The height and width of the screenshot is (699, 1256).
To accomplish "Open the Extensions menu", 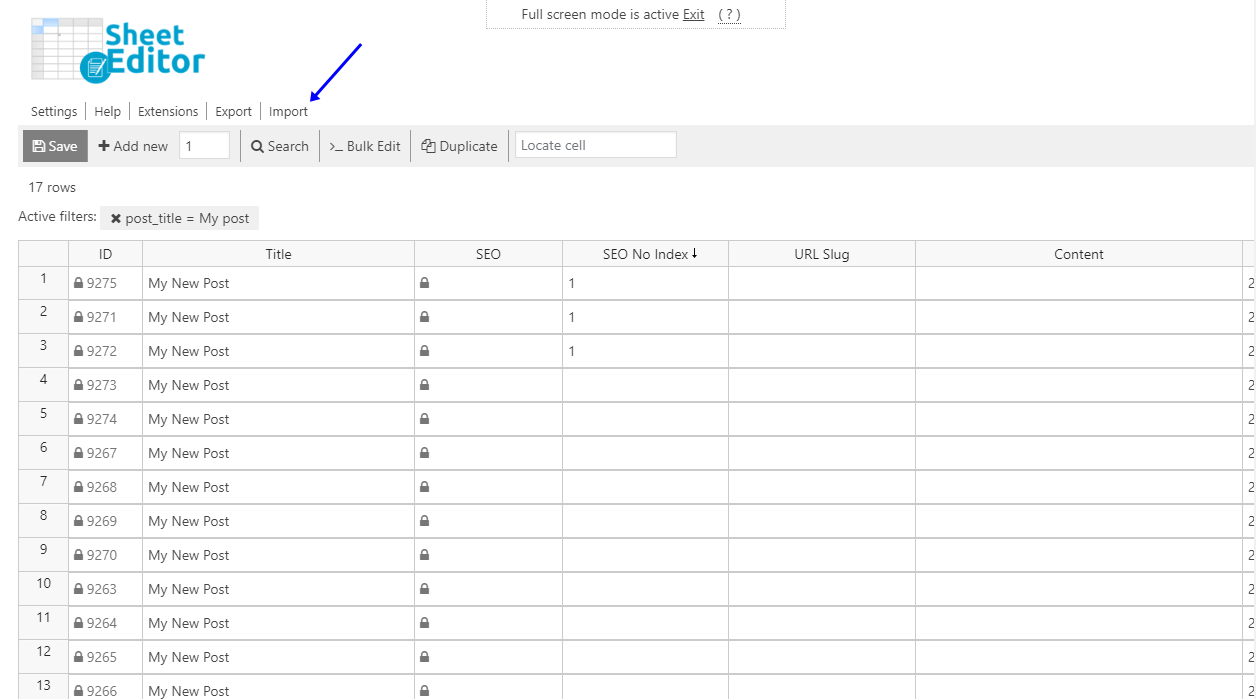I will (x=168, y=112).
